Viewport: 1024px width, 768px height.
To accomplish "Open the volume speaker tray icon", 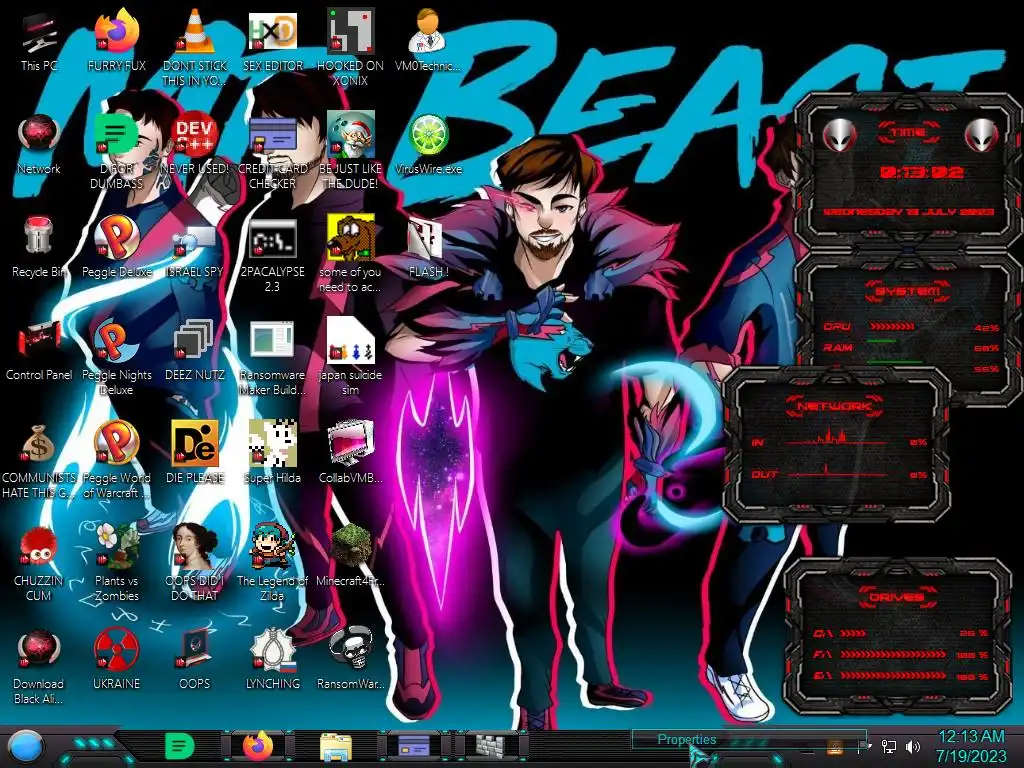I will click(913, 746).
